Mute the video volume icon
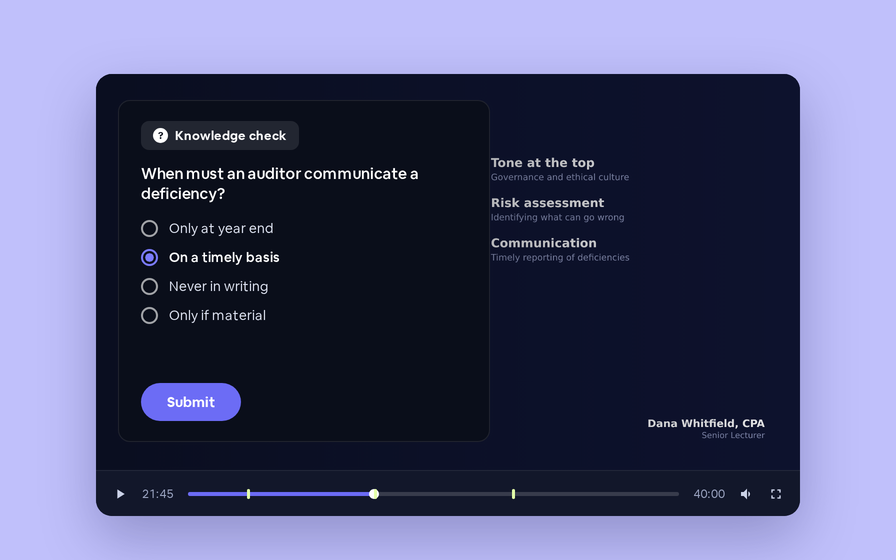The height and width of the screenshot is (560, 896). point(746,494)
